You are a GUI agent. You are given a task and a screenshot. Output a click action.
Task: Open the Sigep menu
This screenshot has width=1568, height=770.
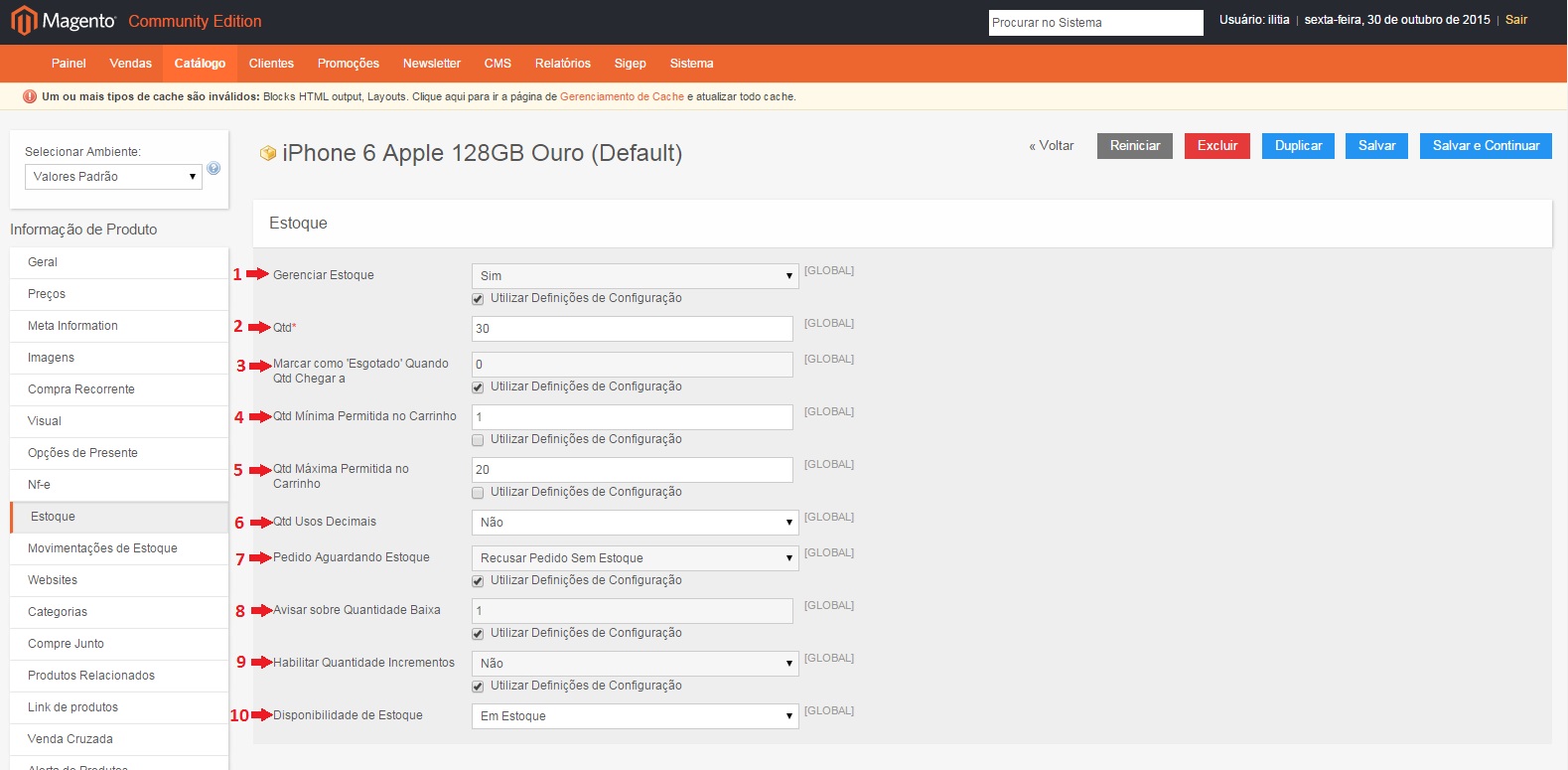[630, 64]
